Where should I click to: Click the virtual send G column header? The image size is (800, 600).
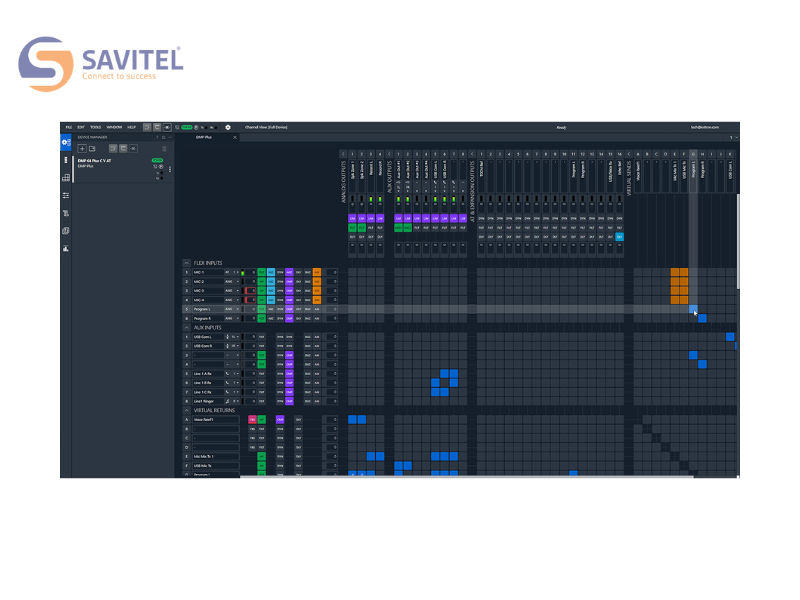coord(693,154)
